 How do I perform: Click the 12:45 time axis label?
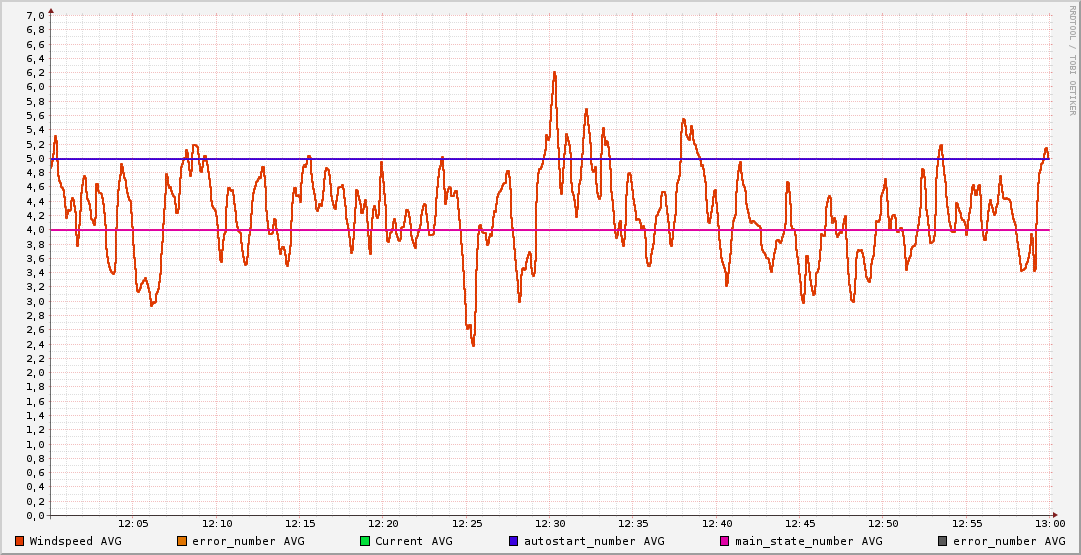(800, 524)
